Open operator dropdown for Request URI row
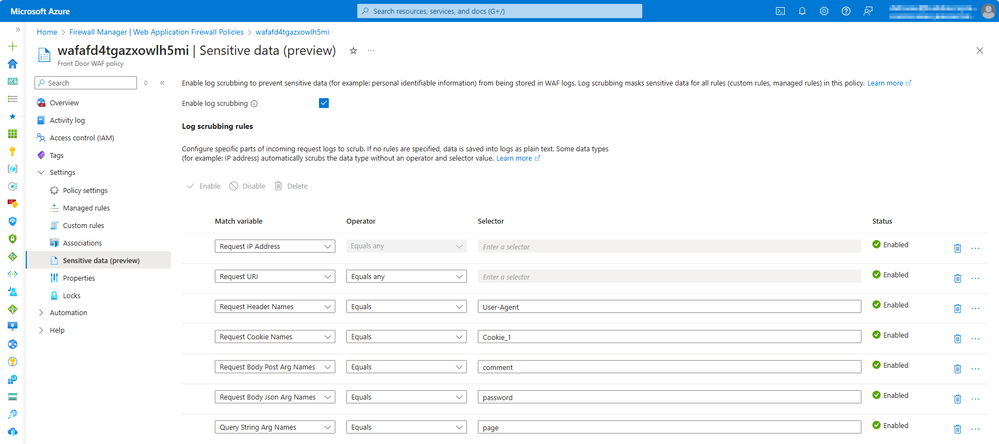Image resolution: width=999 pixels, height=444 pixels. click(406, 276)
